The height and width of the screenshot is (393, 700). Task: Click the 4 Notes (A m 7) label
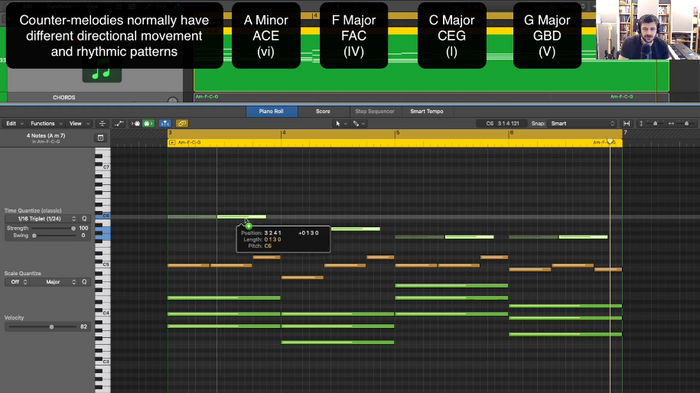[46, 136]
